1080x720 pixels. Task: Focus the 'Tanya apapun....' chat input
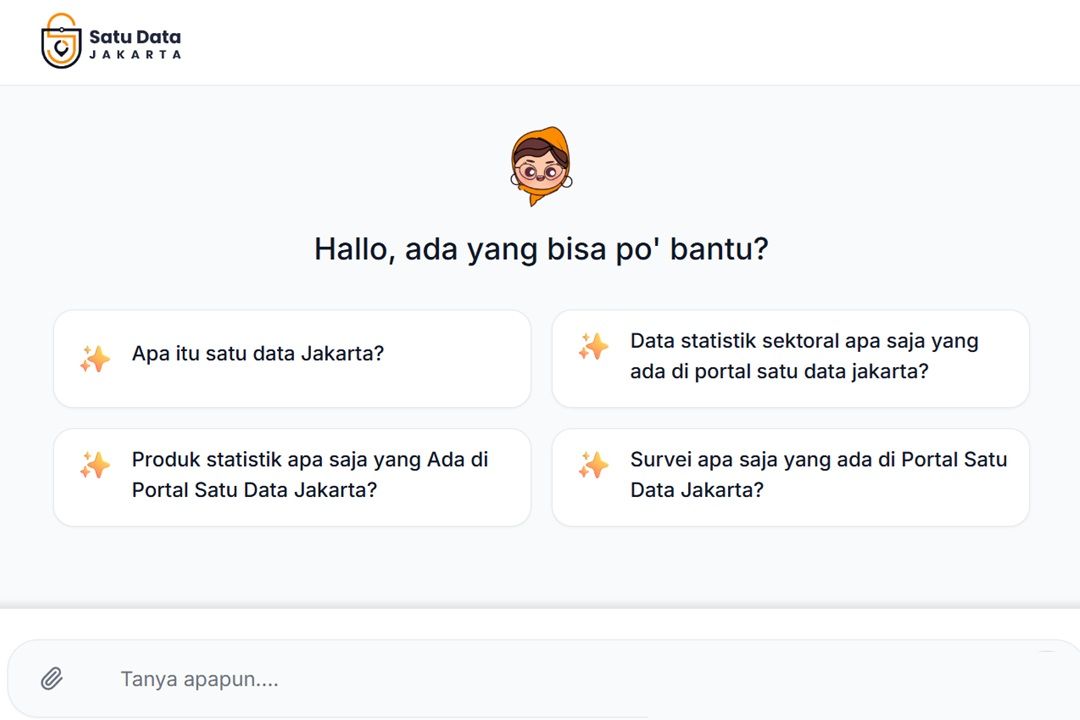point(544,679)
